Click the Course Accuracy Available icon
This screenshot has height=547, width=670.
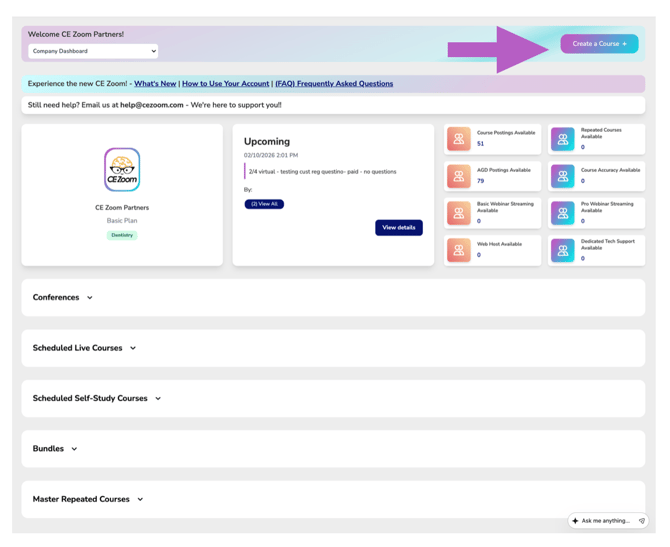(x=563, y=176)
